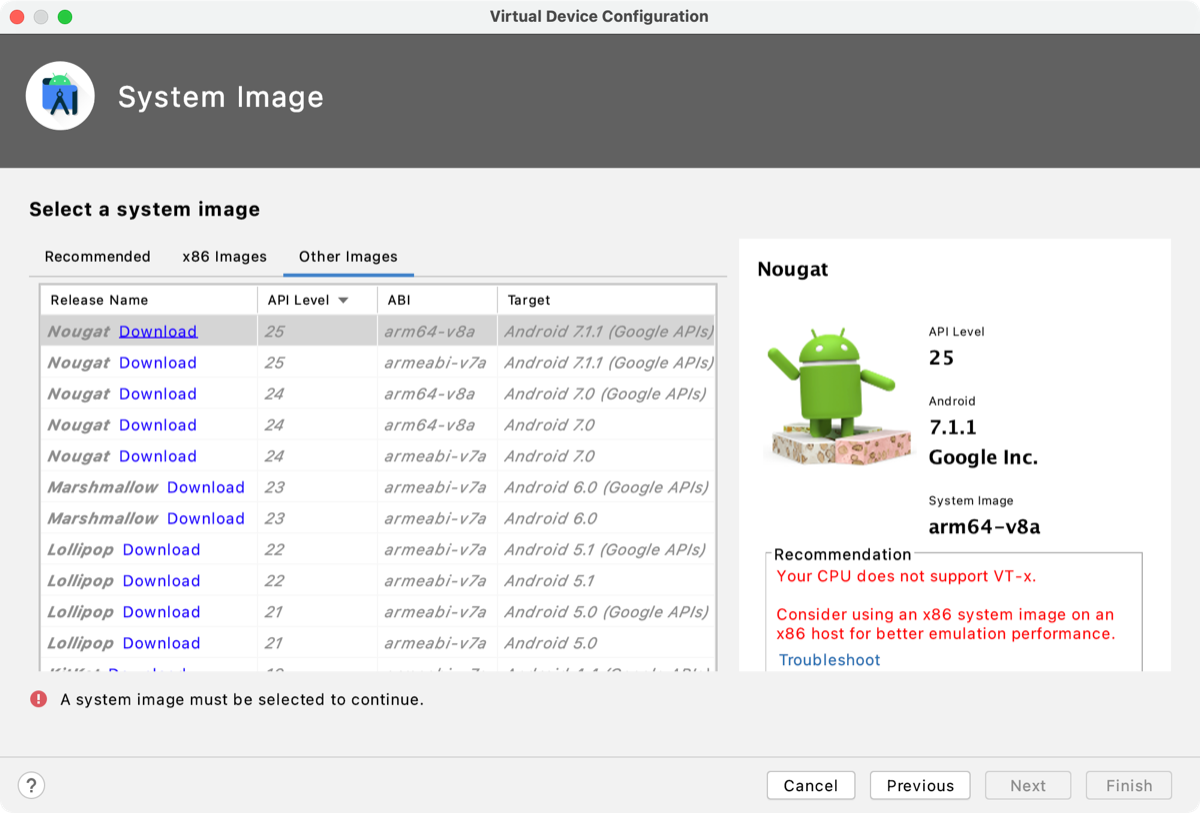Click the 'Lollipop' name in Android 5.1 row
The width and height of the screenshot is (1200, 813).
[x=80, y=580]
